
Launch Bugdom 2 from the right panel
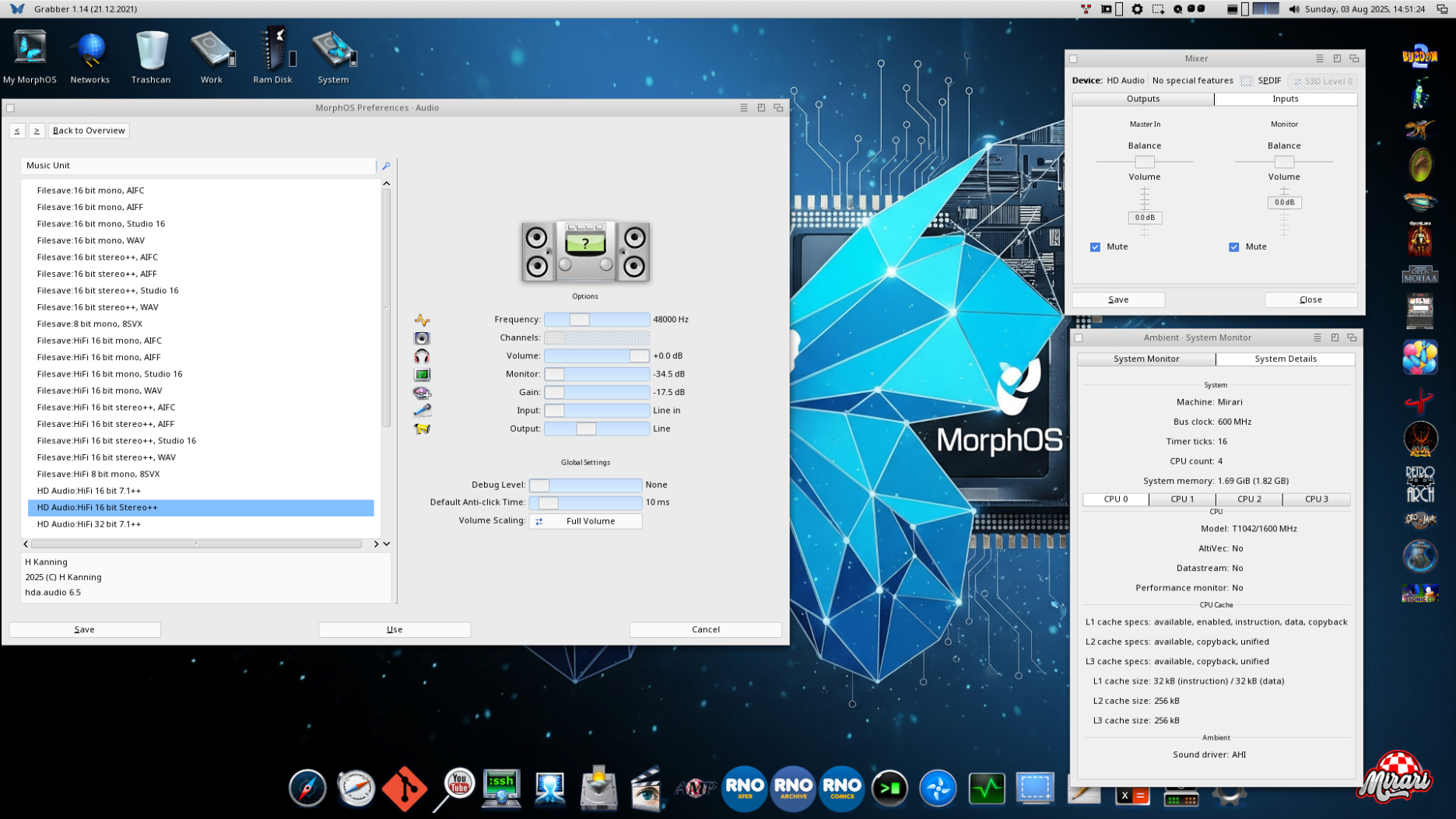(1419, 57)
